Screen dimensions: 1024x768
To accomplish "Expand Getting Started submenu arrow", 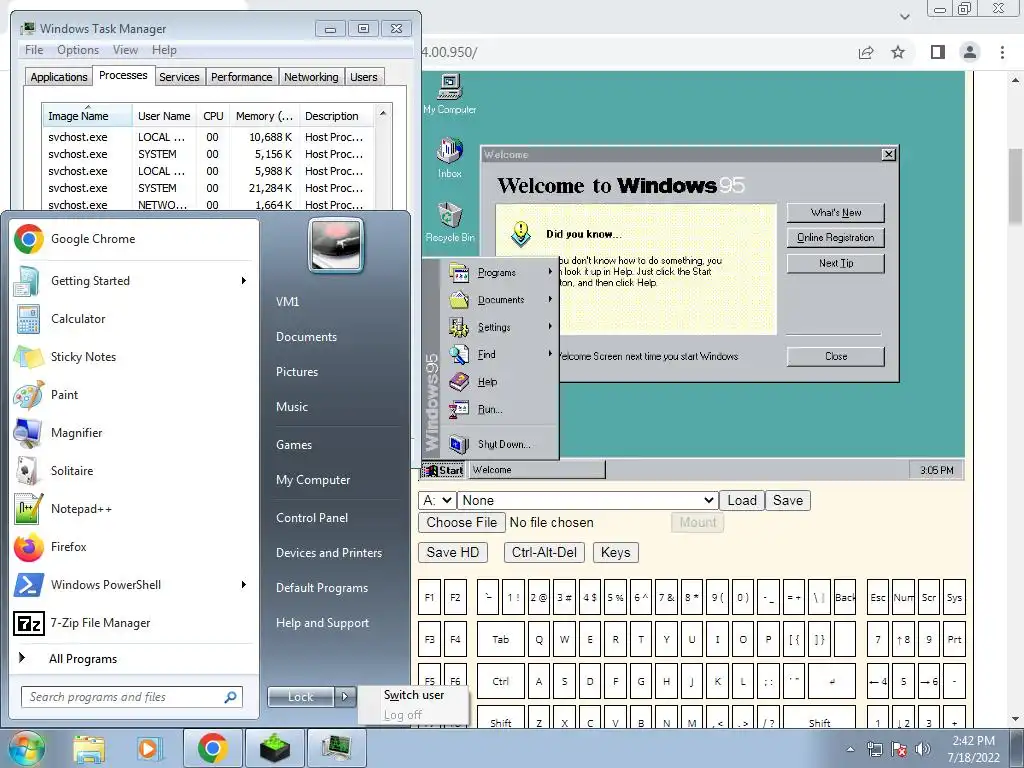I will pos(244,281).
